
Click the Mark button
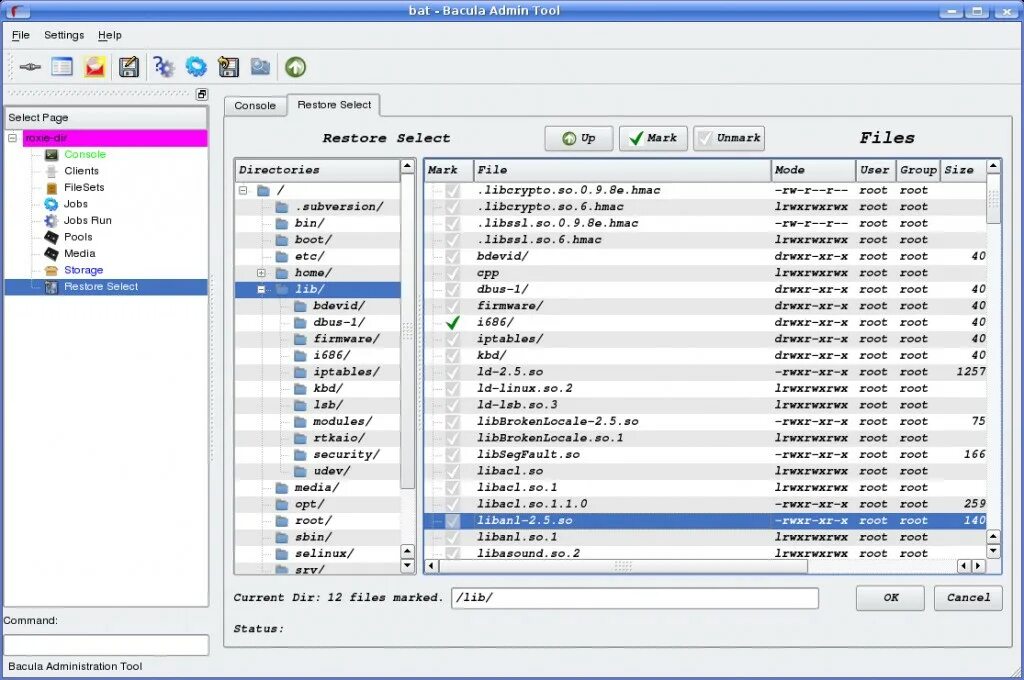pos(653,138)
